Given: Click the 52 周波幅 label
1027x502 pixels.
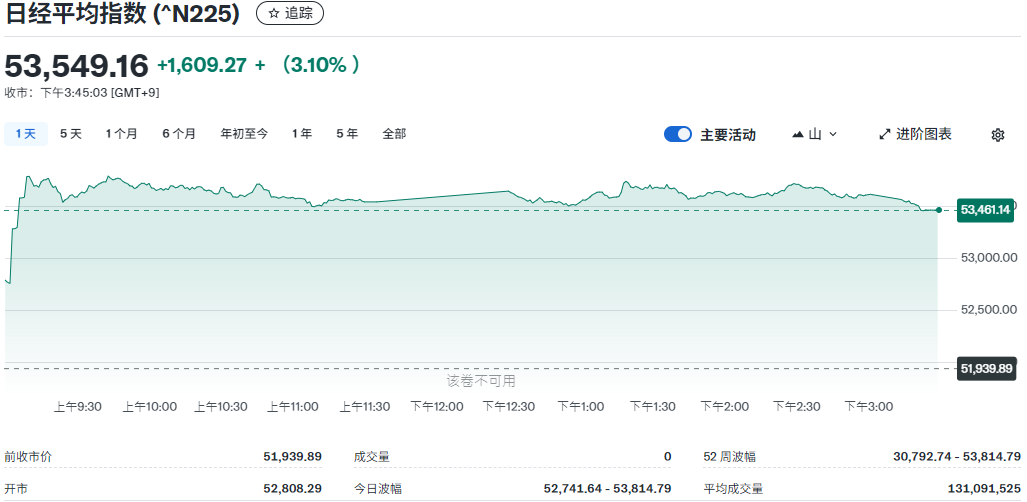Looking at the screenshot, I should 729,456.
